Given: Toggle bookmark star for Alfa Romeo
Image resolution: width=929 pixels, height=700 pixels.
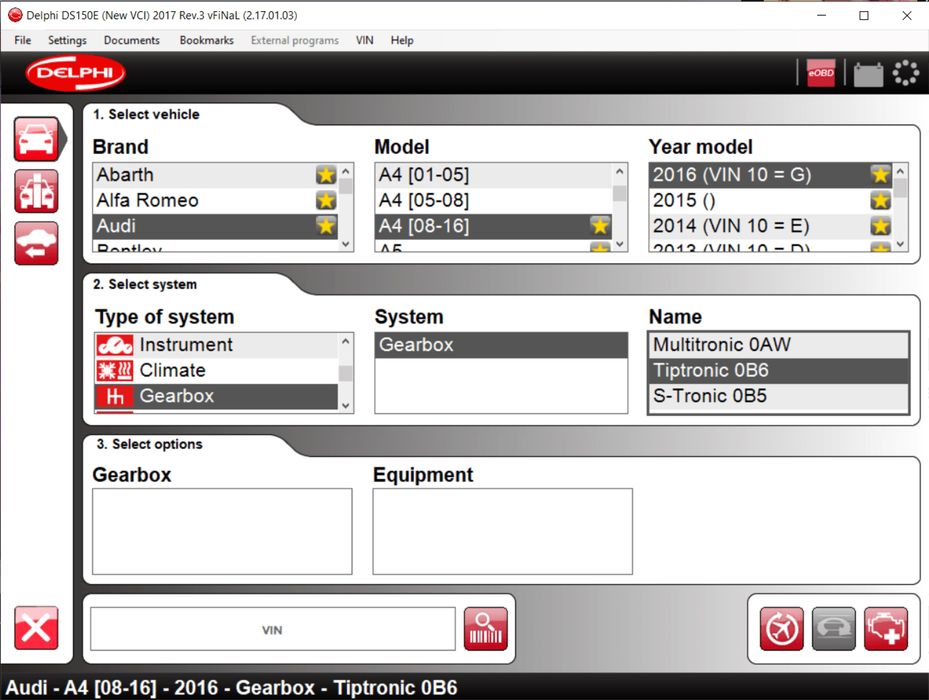Looking at the screenshot, I should [326, 200].
